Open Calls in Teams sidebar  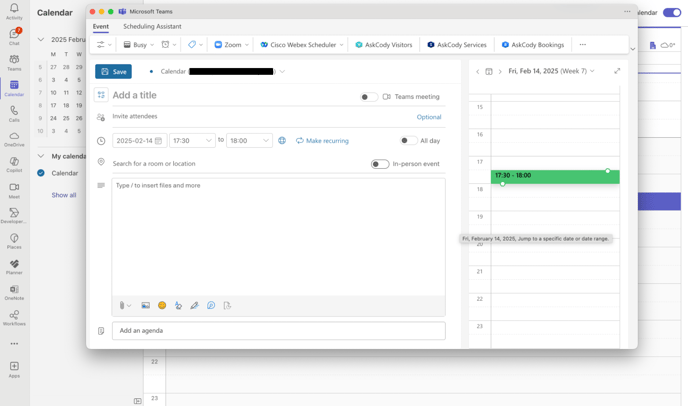14,114
